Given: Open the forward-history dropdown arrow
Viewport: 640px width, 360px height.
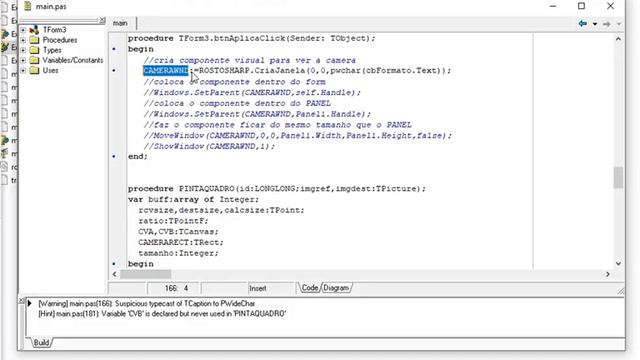Looking at the screenshot, I should tap(619, 24).
